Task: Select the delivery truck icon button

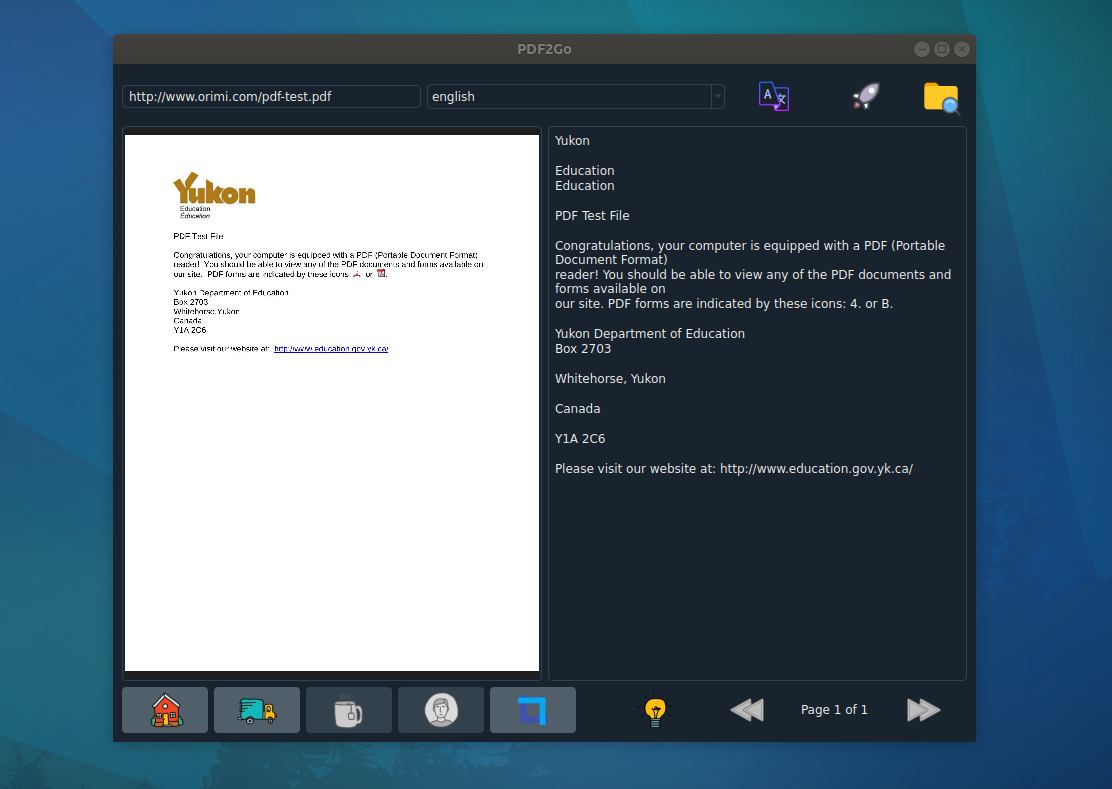Action: tap(256, 710)
